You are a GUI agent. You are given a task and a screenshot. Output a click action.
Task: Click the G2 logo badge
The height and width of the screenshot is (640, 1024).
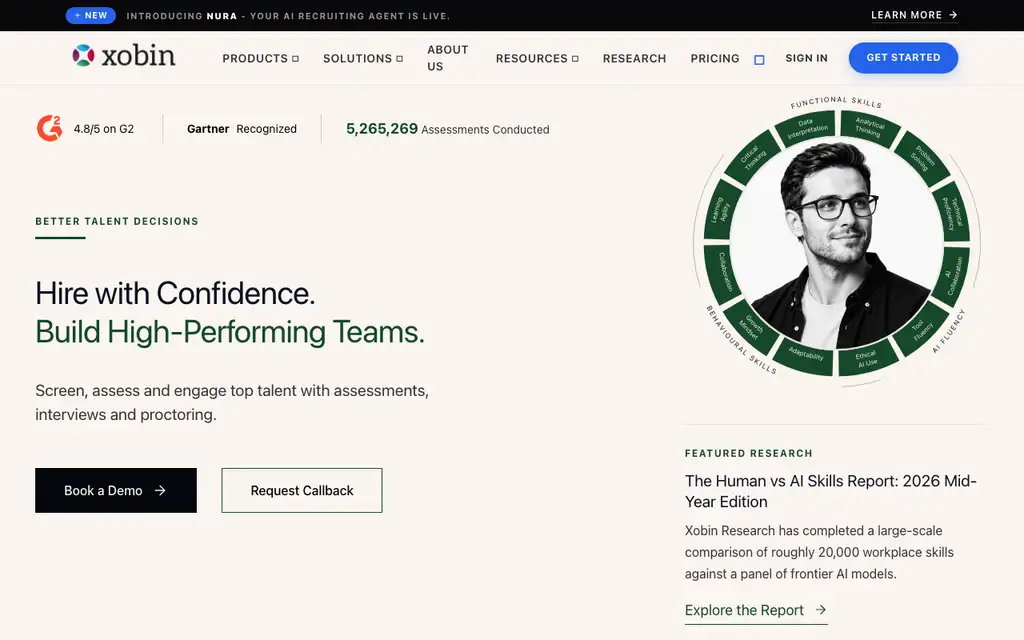point(50,128)
